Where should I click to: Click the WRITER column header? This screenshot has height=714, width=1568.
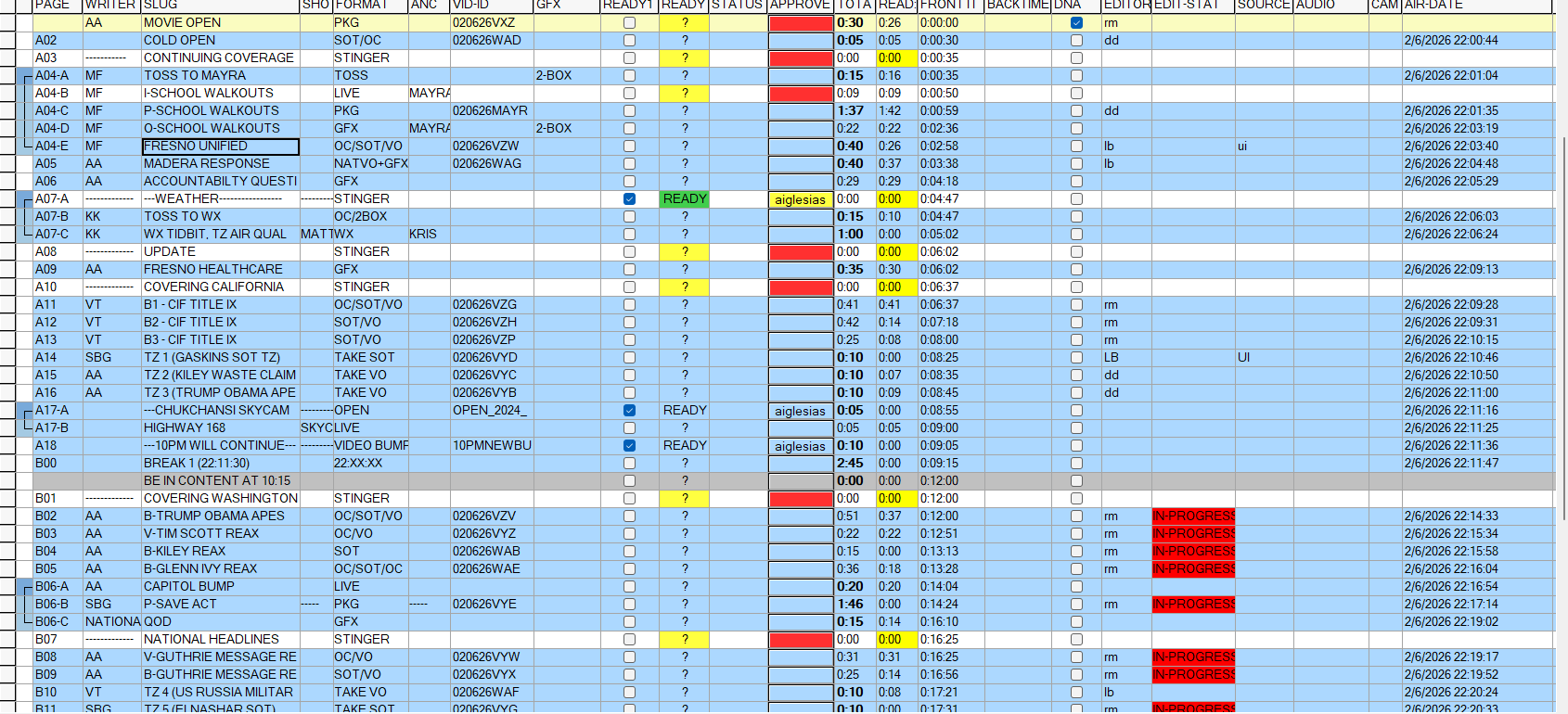click(x=110, y=5)
